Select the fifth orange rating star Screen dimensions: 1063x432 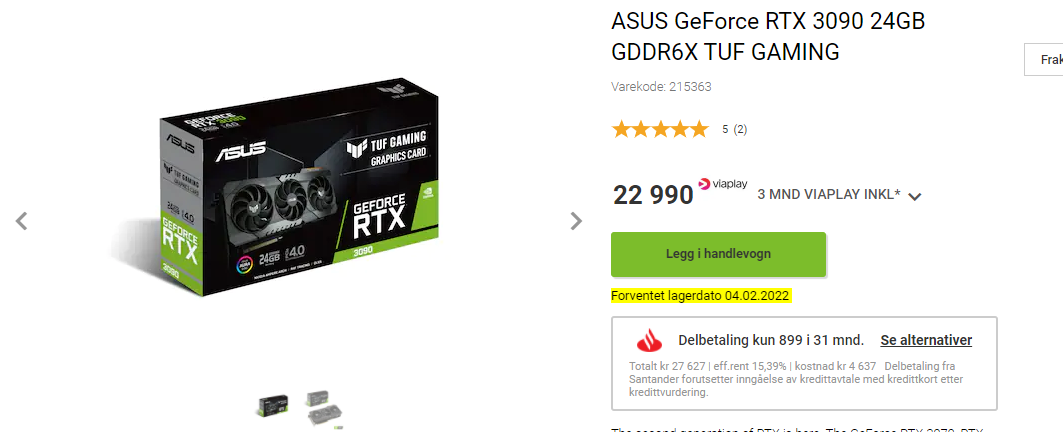pos(699,129)
